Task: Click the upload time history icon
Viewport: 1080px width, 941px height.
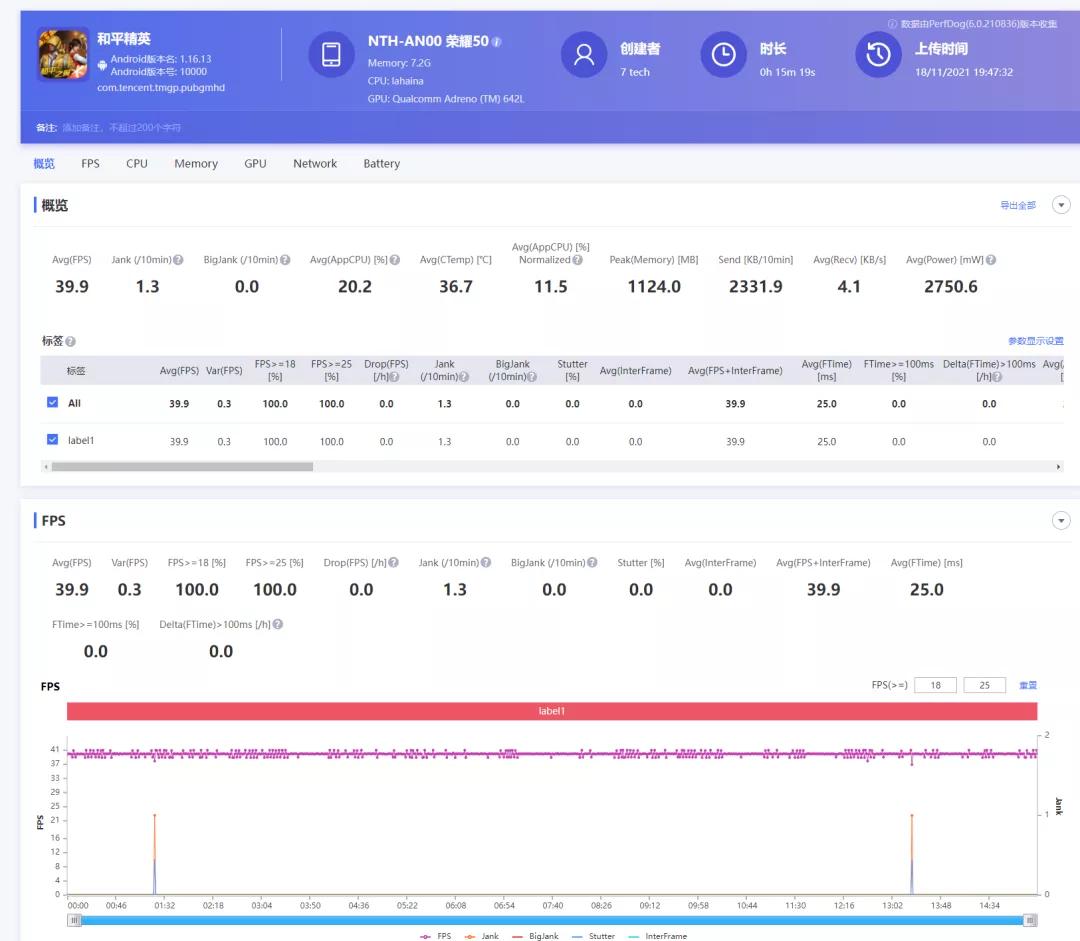Action: click(878, 54)
